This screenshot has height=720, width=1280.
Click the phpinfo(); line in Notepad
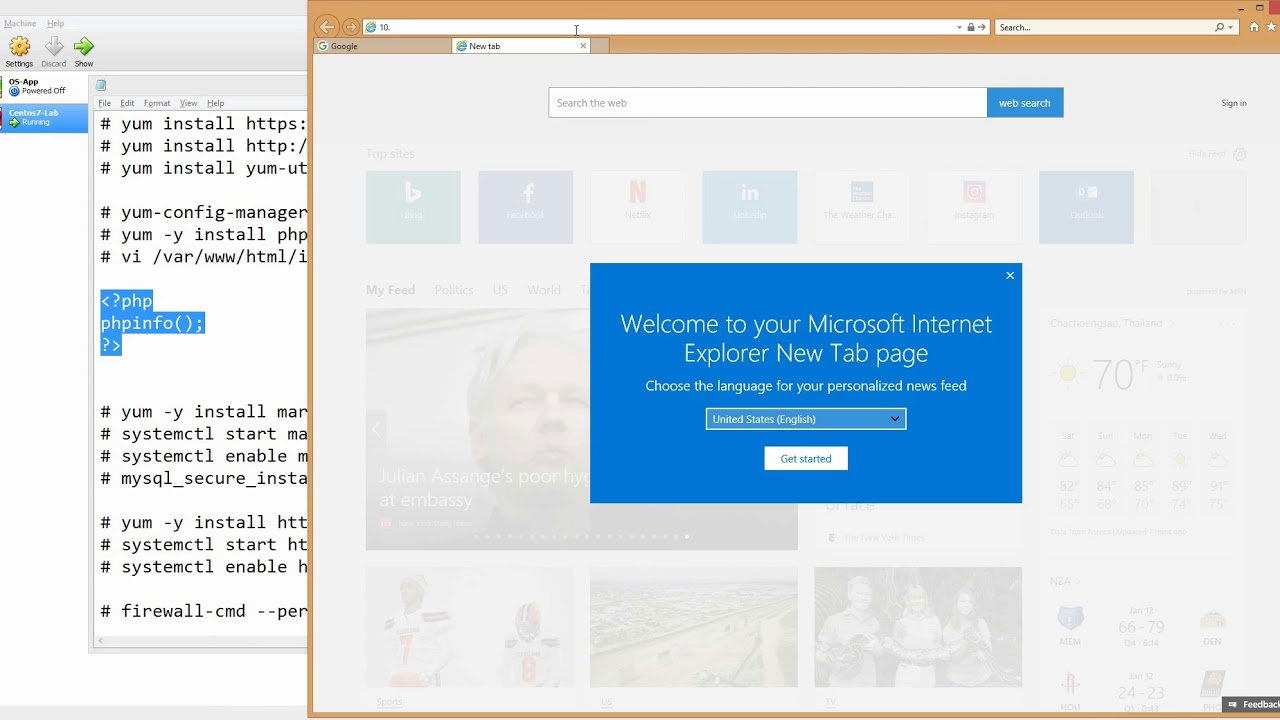click(152, 323)
